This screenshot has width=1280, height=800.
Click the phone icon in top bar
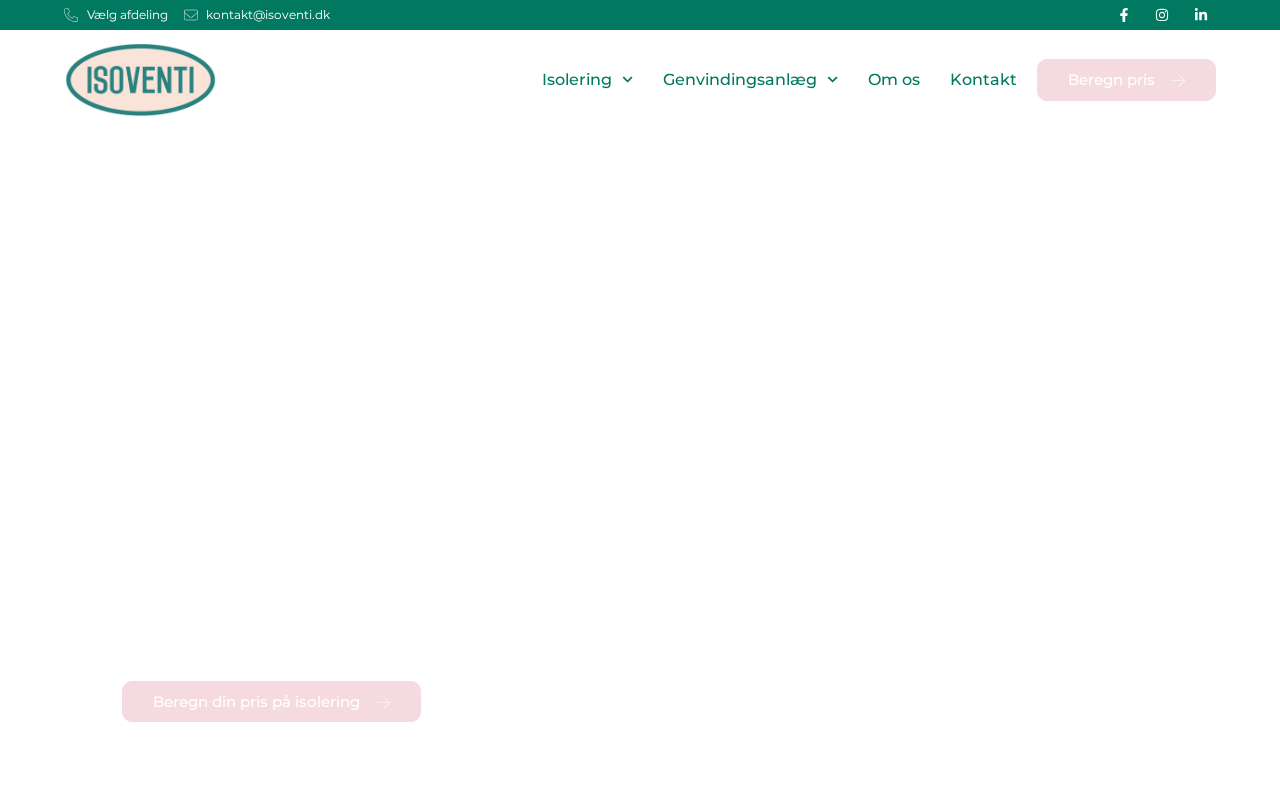pos(71,15)
